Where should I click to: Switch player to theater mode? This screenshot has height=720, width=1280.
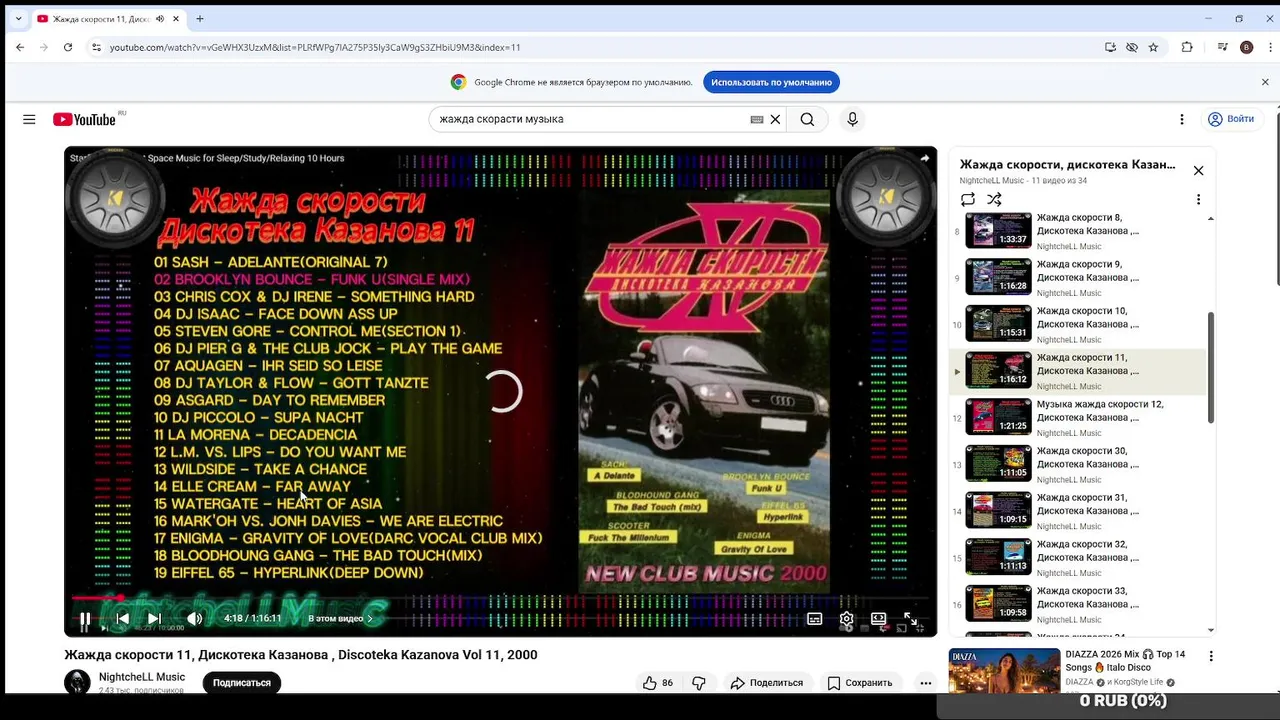(x=878, y=619)
